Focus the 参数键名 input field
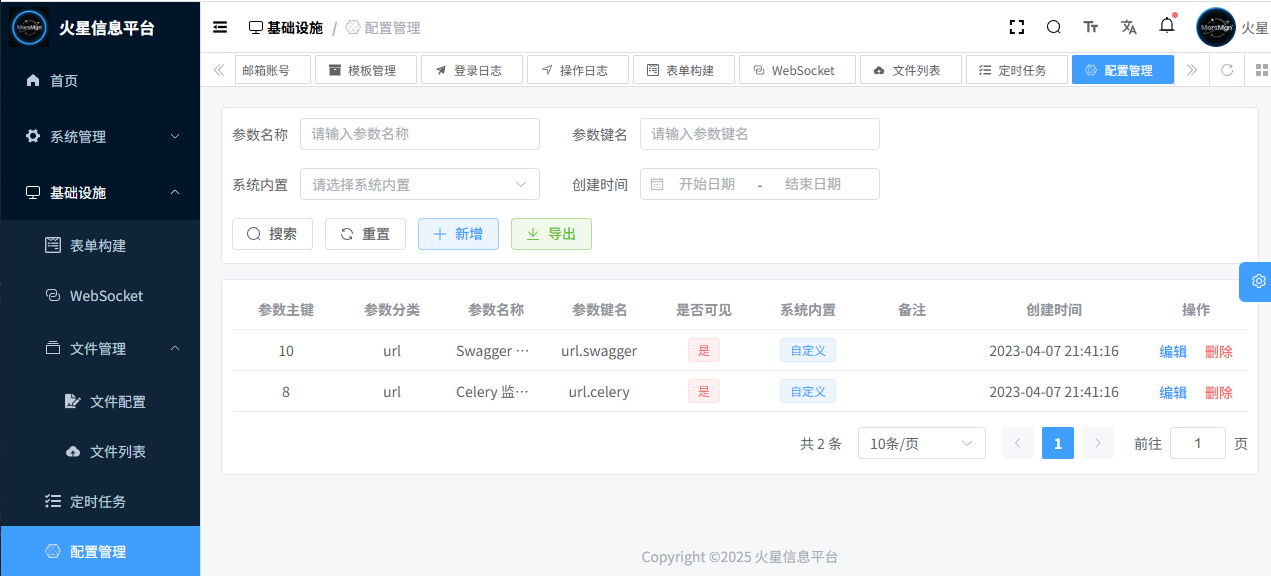Screen dimensions: 1271x576 tap(760, 134)
